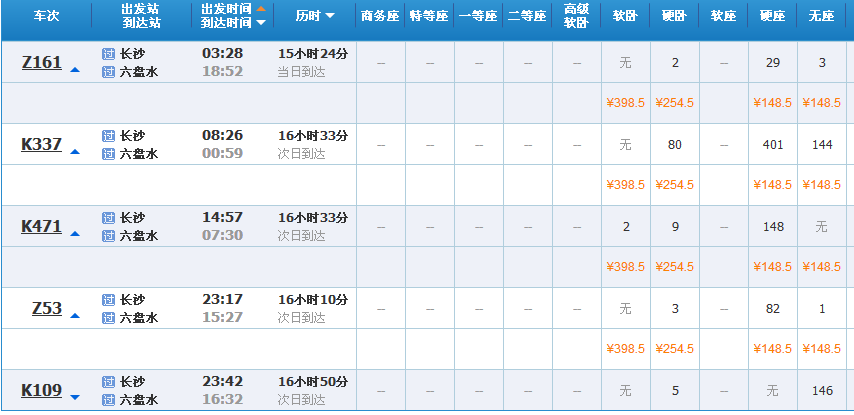854x415 pixels.
Task: Select 软卧 count 2 for K471
Action: point(626,227)
